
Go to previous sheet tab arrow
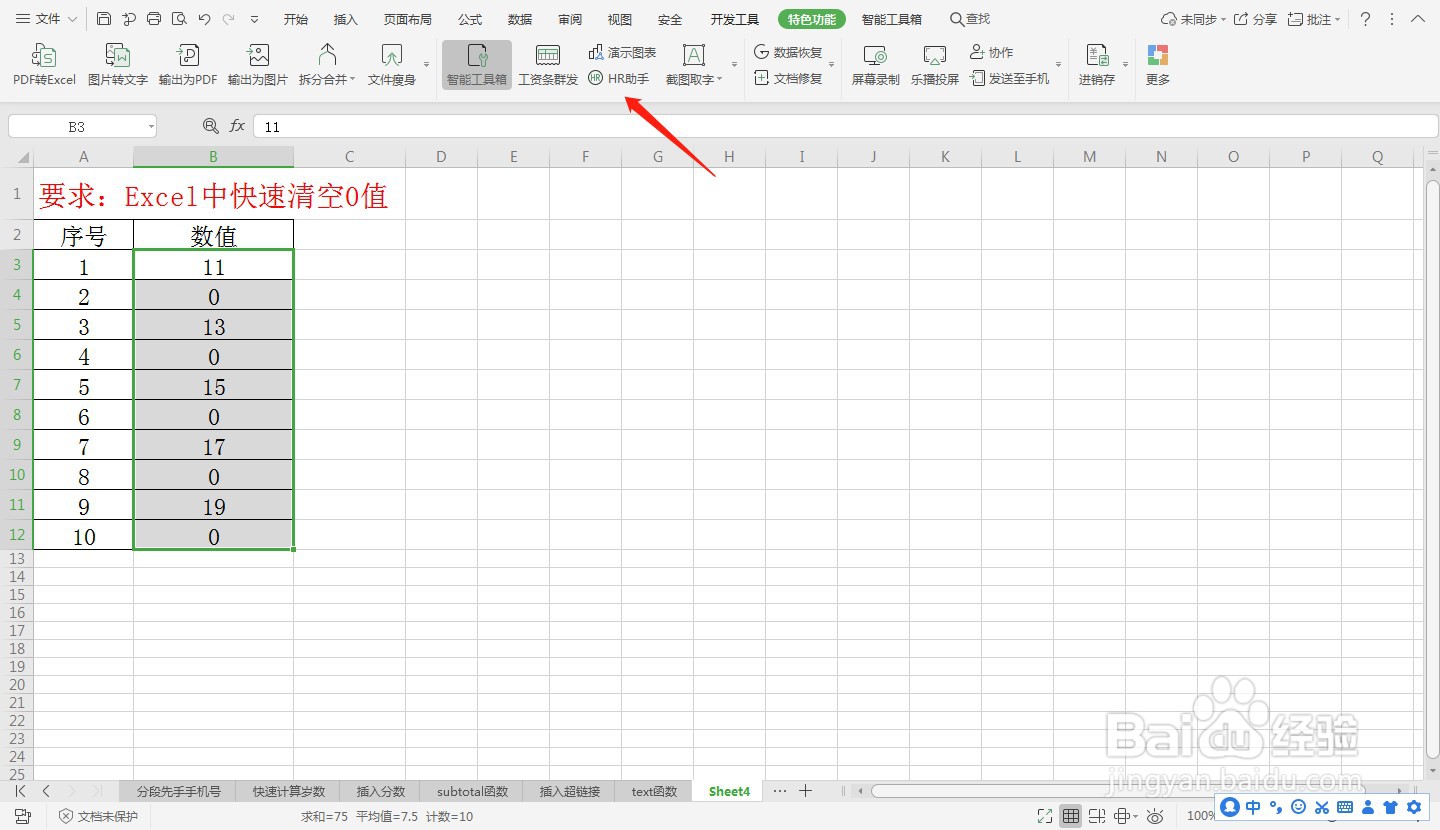pyautogui.click(x=46, y=791)
